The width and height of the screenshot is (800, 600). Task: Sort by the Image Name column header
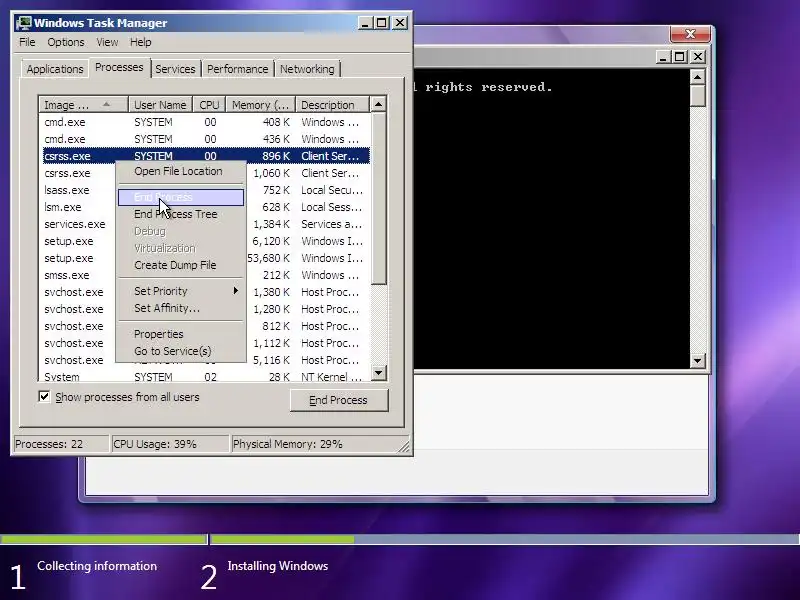83,105
